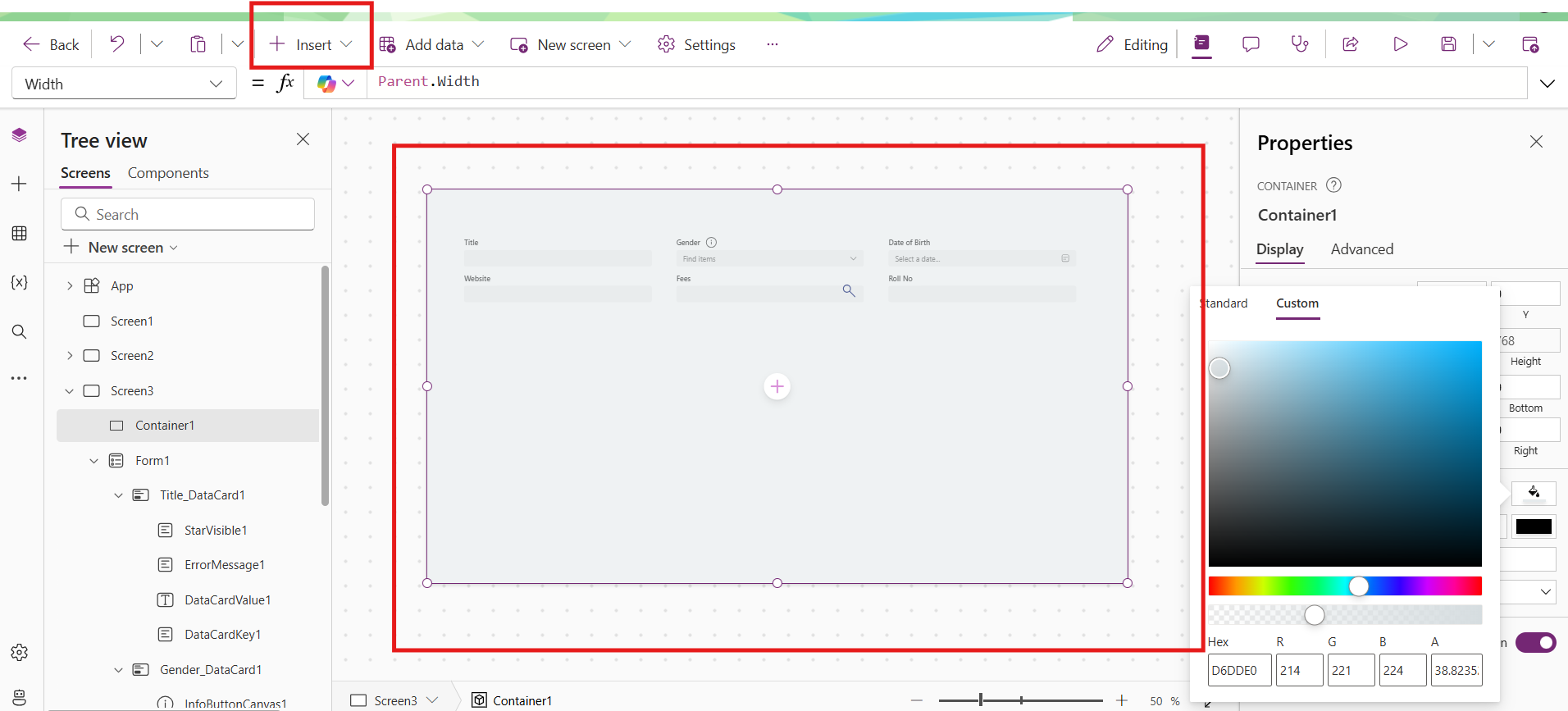Open the Data table icon in sidebar

[x=20, y=234]
